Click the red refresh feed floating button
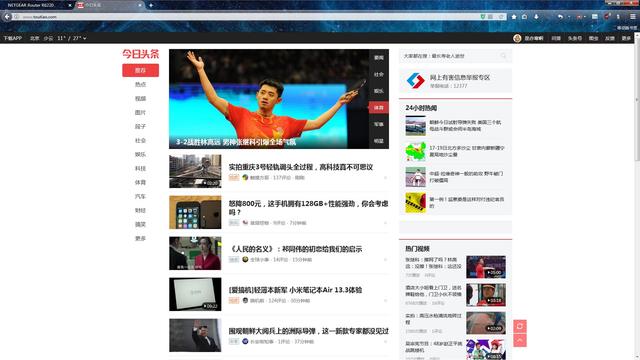The image size is (640, 360). 520,327
